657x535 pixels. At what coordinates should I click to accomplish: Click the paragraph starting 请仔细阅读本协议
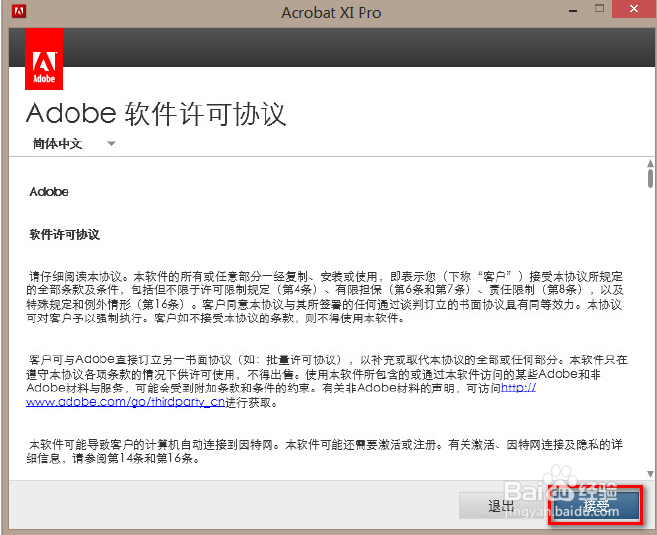coord(325,297)
